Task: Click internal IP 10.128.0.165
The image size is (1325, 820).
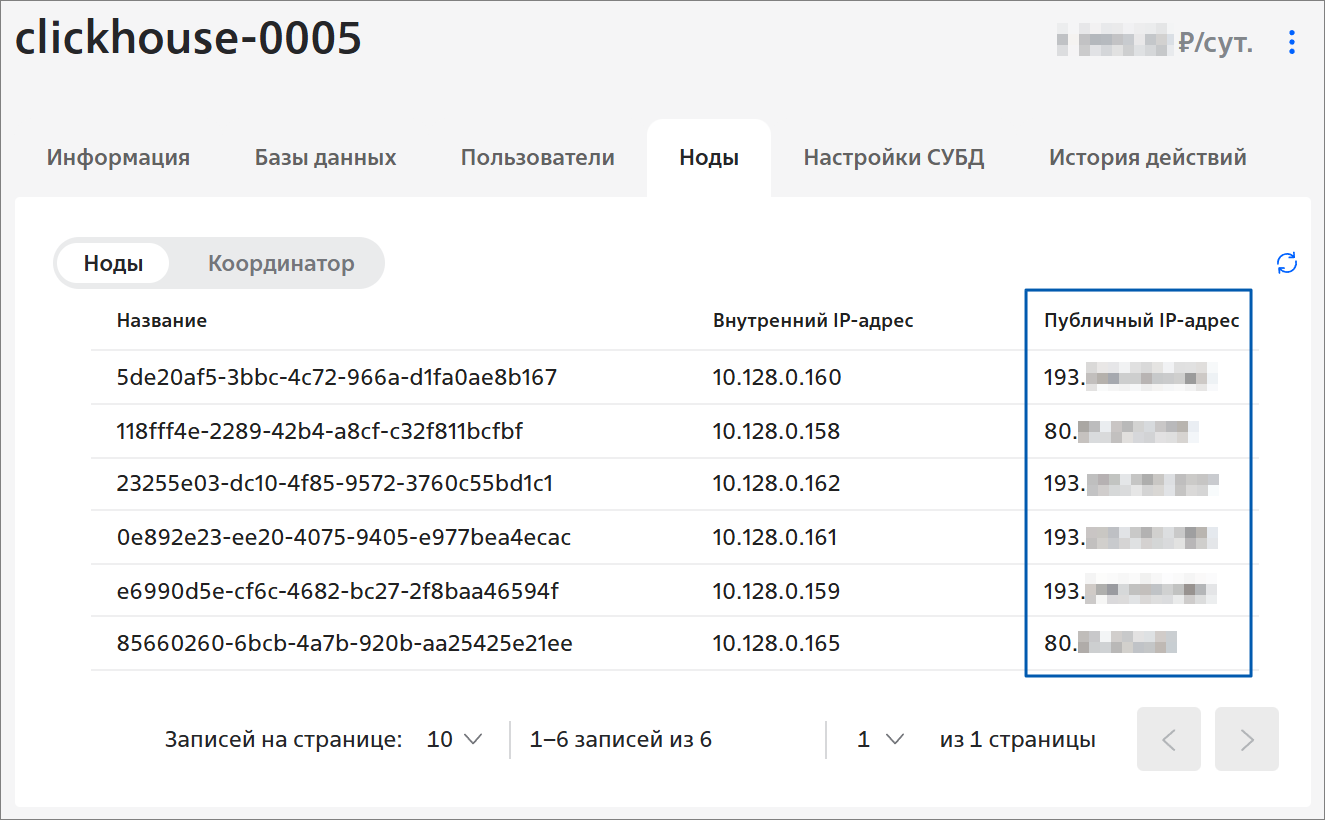Action: [x=776, y=644]
